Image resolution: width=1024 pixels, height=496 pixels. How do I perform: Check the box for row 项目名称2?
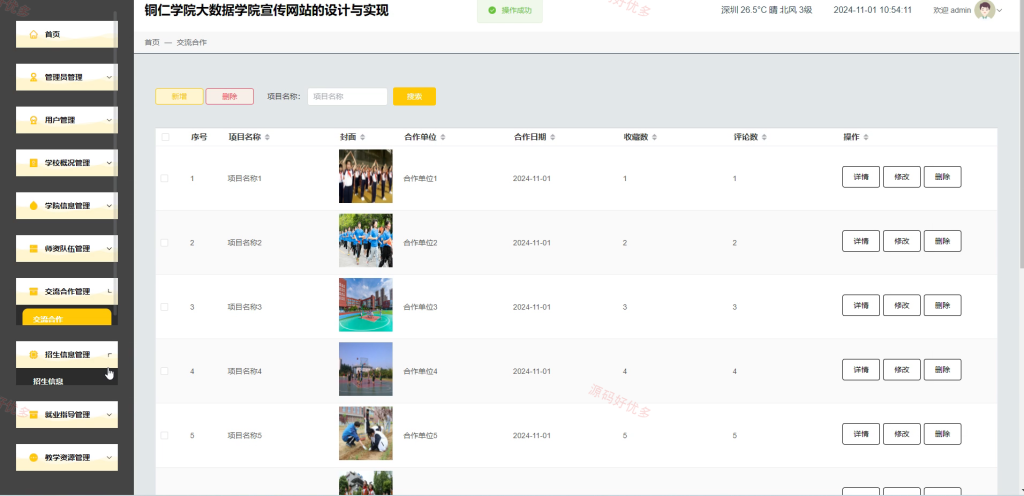coord(165,243)
